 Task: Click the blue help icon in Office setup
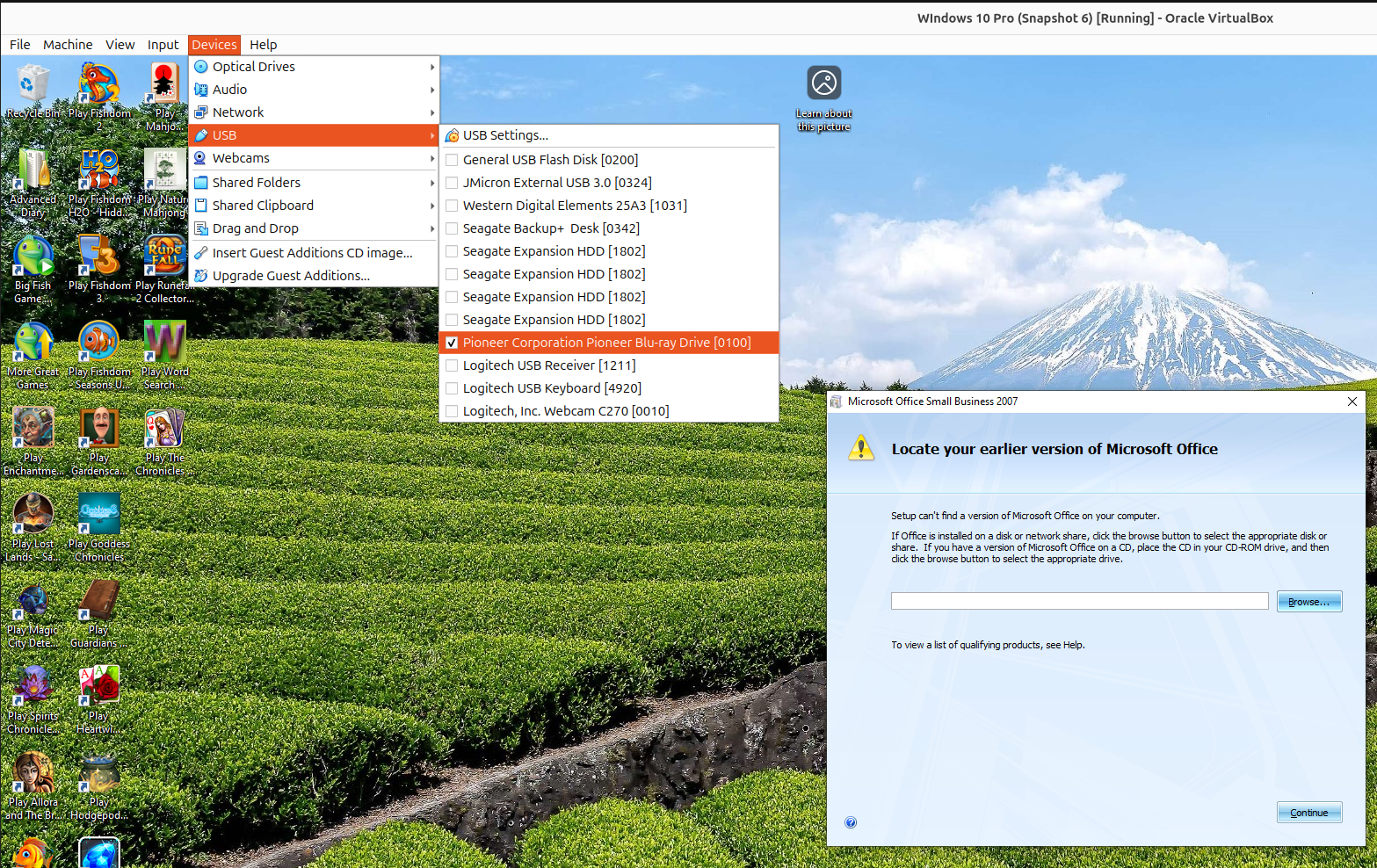(851, 822)
